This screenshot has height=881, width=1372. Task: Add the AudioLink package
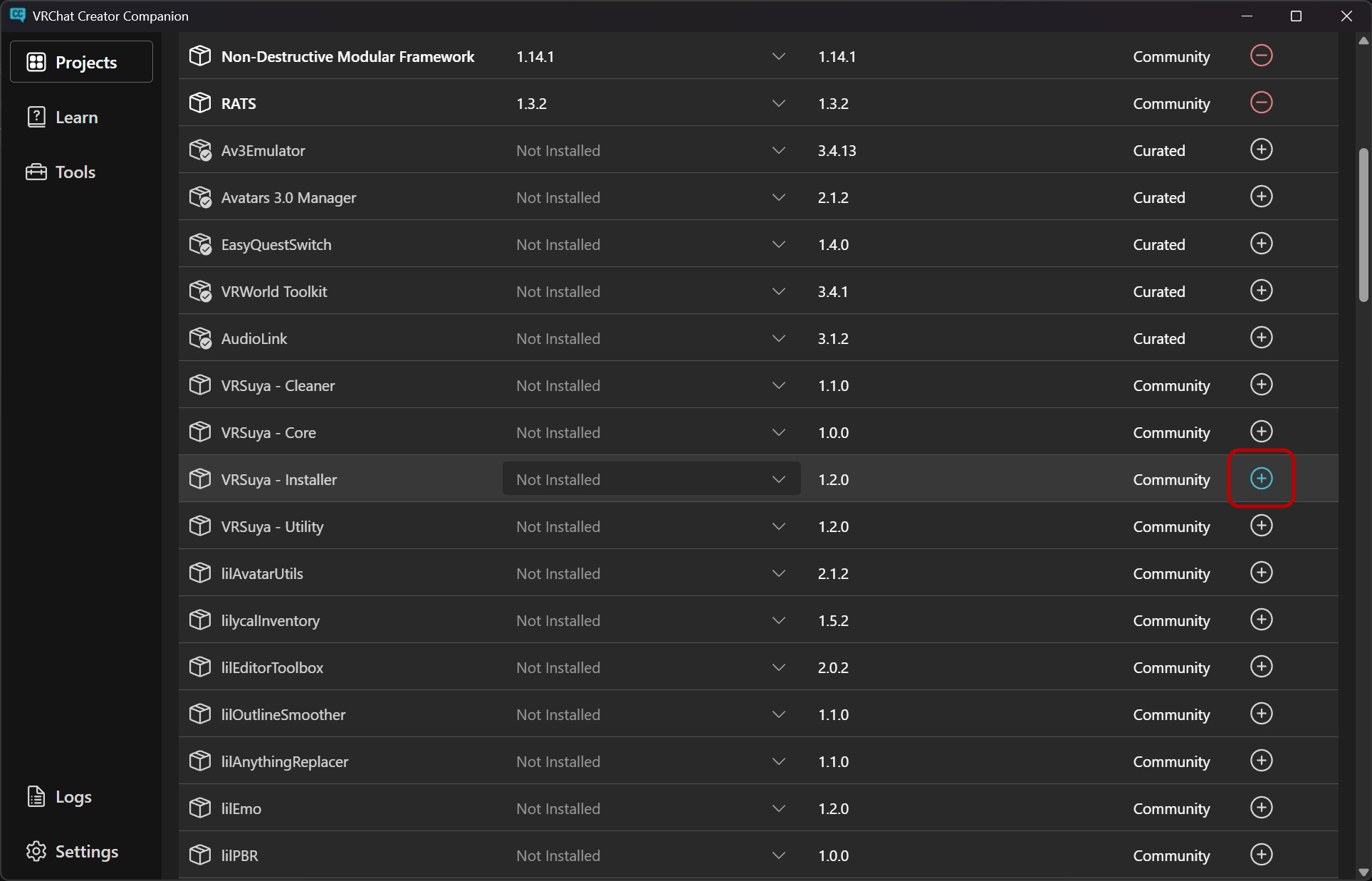click(1261, 338)
